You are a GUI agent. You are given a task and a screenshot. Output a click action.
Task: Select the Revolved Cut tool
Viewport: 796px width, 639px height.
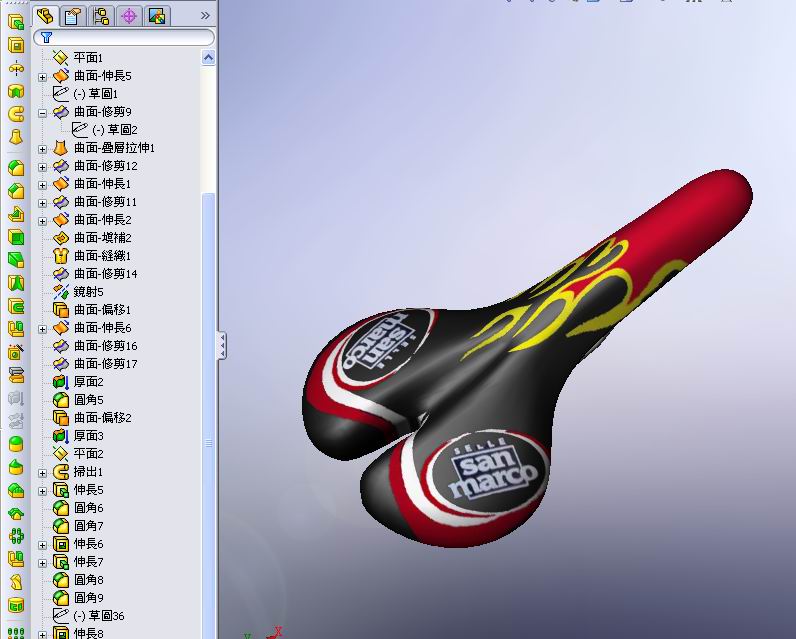[x=16, y=91]
